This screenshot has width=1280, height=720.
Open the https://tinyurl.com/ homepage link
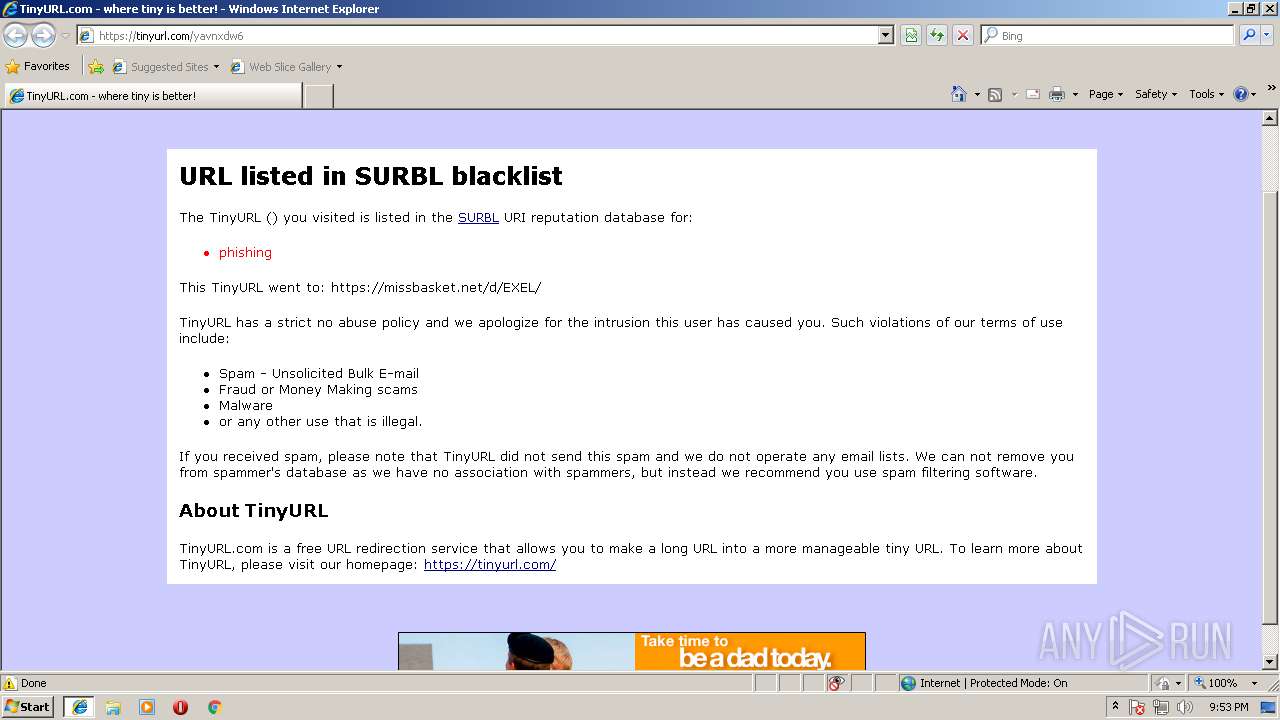(x=490, y=564)
